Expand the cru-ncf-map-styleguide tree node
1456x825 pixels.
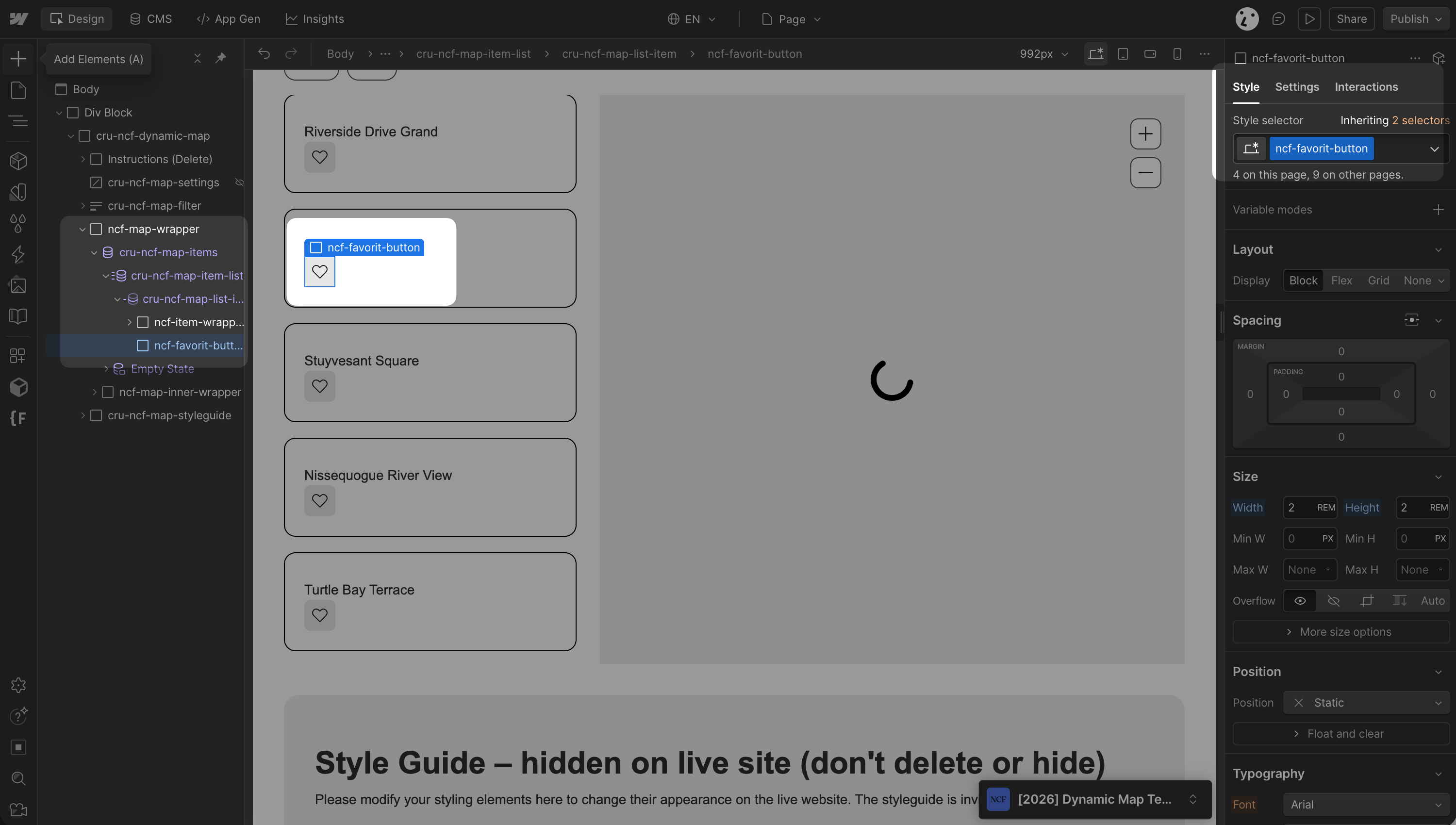pyautogui.click(x=83, y=415)
